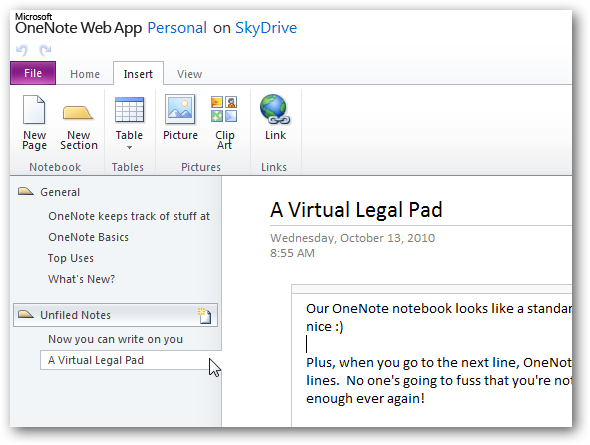Open 'OneNote keeps track of stuff at' page
This screenshot has width=590, height=445.
click(x=129, y=216)
